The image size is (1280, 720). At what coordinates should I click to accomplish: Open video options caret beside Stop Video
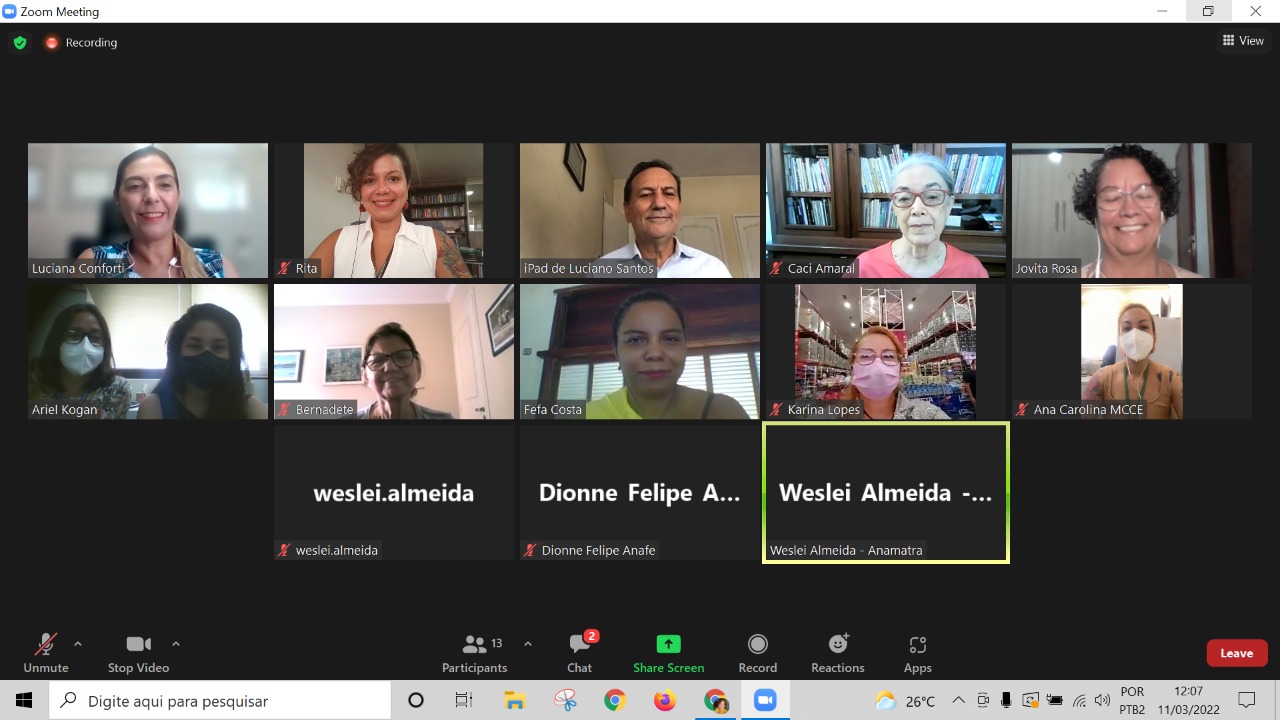pyautogui.click(x=176, y=644)
